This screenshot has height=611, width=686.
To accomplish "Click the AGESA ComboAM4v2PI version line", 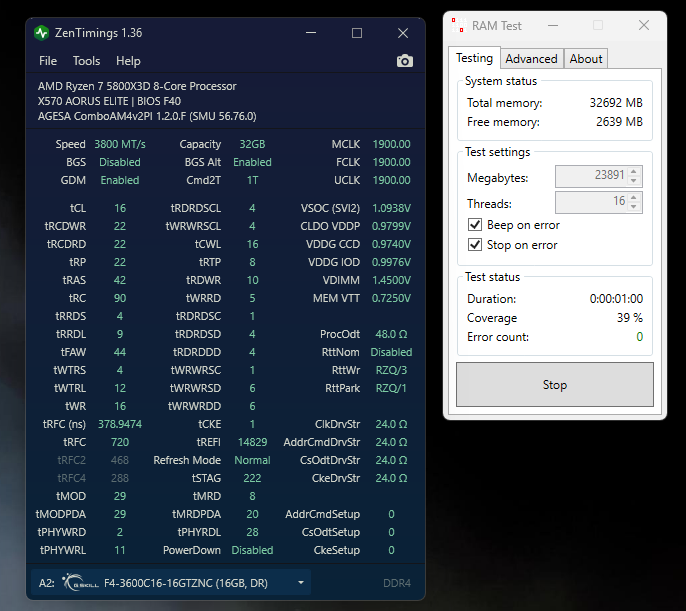I will pyautogui.click(x=147, y=116).
